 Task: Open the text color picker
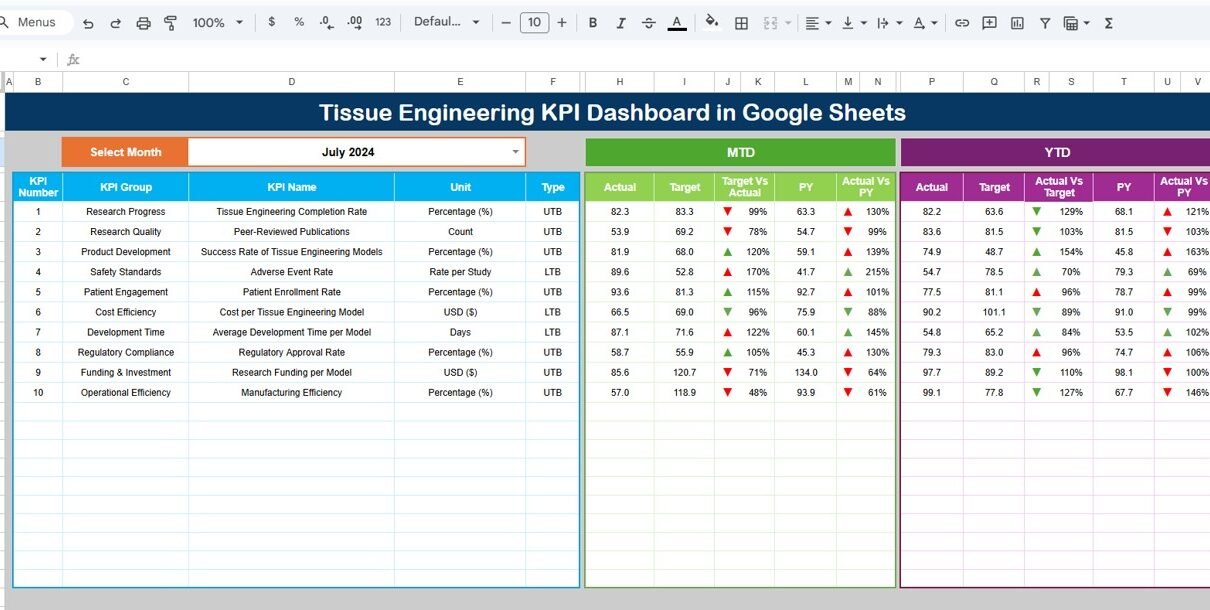pyautogui.click(x=677, y=23)
